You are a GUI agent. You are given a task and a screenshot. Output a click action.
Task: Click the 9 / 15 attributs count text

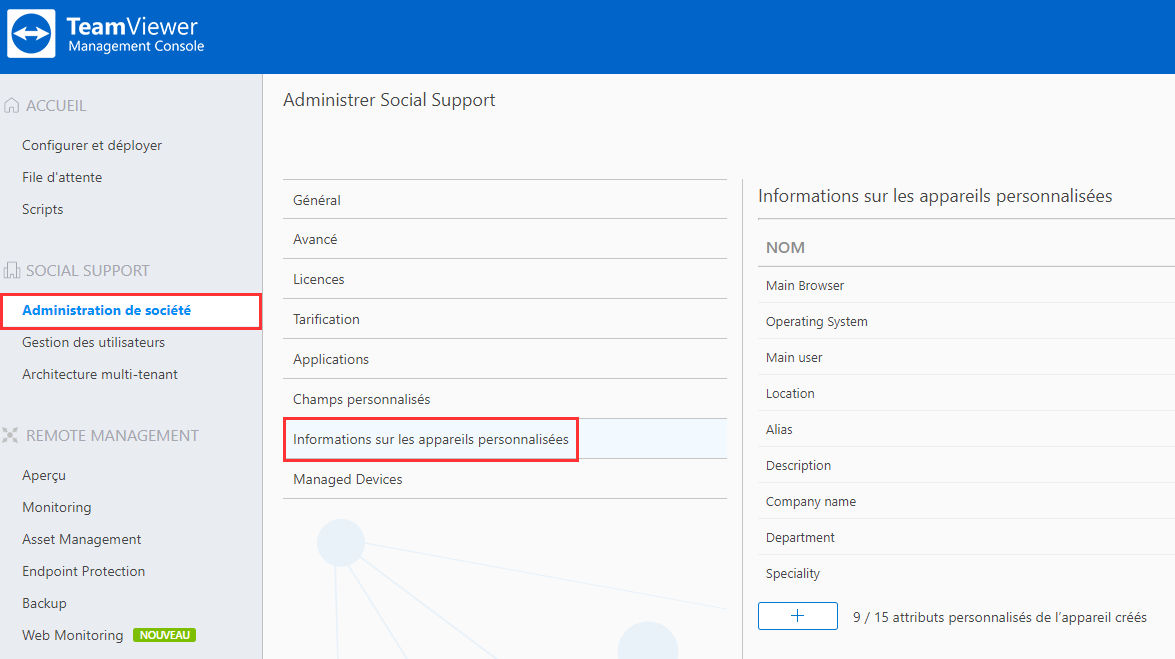tap(1000, 617)
